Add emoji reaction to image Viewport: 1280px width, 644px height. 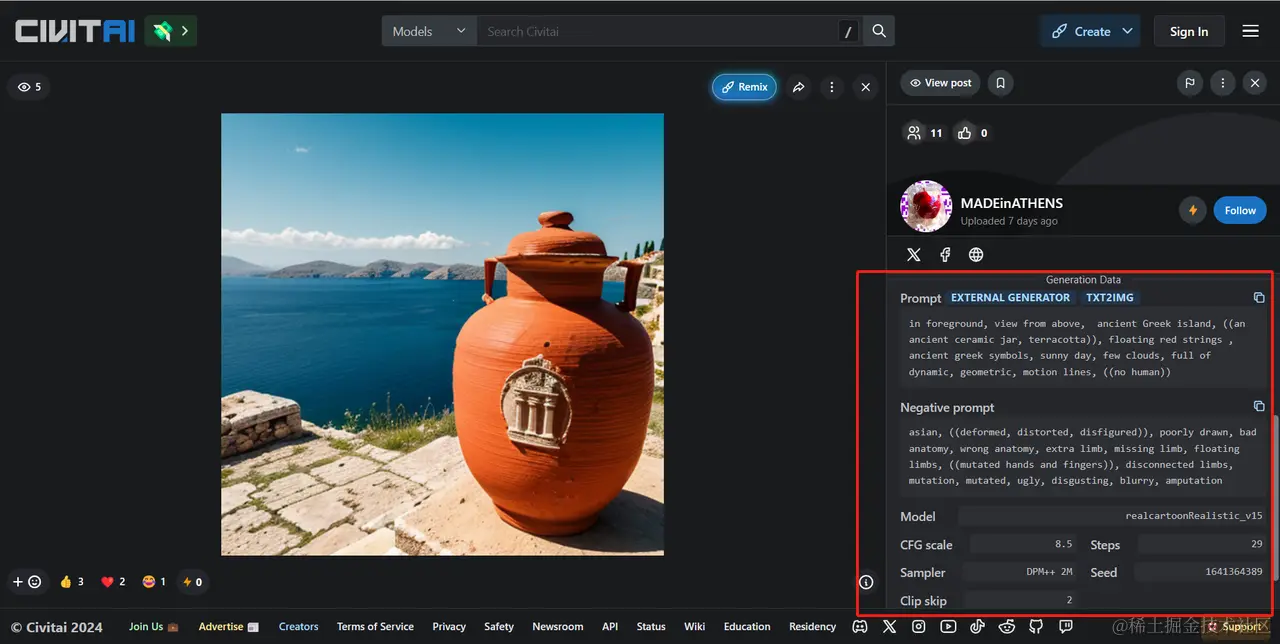[27, 582]
